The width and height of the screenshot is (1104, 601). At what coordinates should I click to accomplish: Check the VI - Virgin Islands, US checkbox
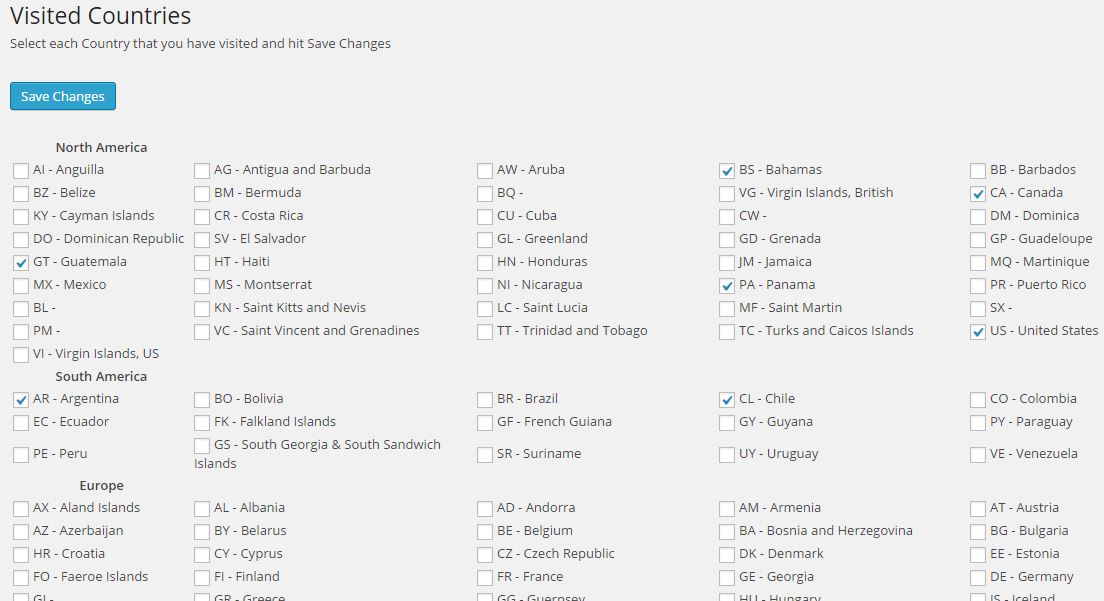pos(21,355)
